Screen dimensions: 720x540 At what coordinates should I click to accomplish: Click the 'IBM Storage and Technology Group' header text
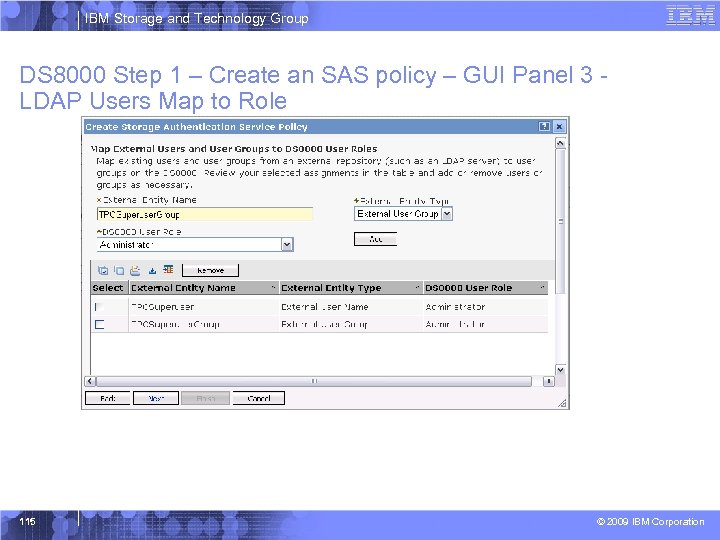pyautogui.click(x=197, y=18)
